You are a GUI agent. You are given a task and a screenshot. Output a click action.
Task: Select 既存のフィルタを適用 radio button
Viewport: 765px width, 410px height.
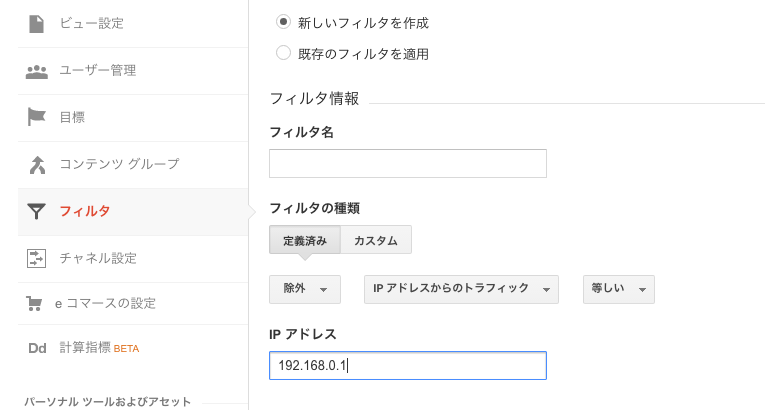click(283, 53)
